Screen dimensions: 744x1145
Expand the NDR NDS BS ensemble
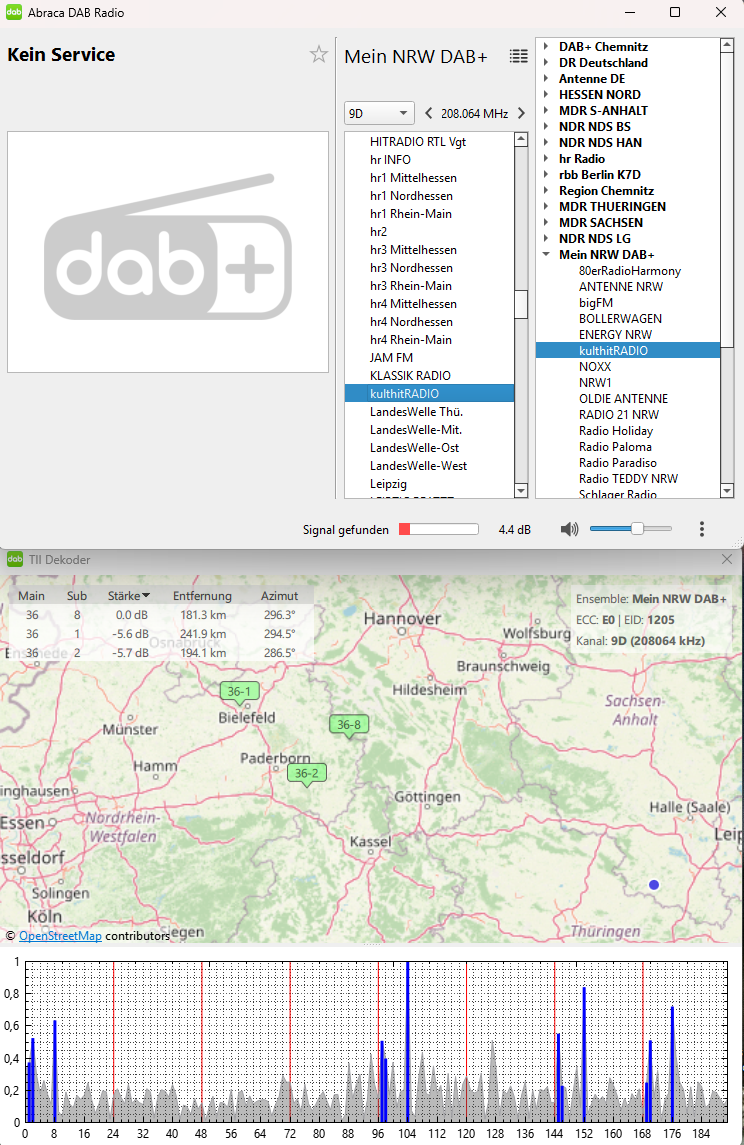[x=545, y=127]
